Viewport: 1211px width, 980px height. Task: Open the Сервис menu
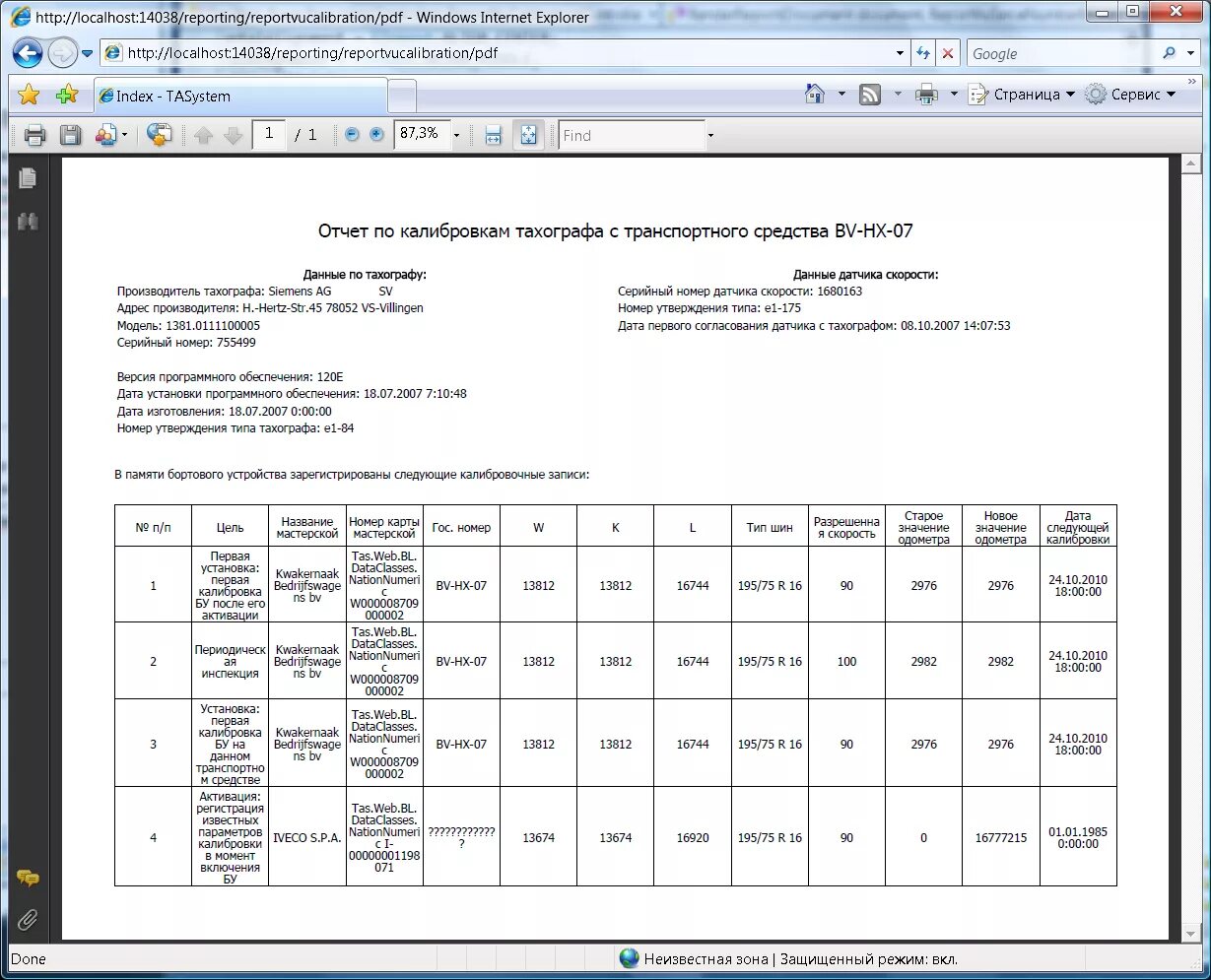pyautogui.click(x=1131, y=95)
